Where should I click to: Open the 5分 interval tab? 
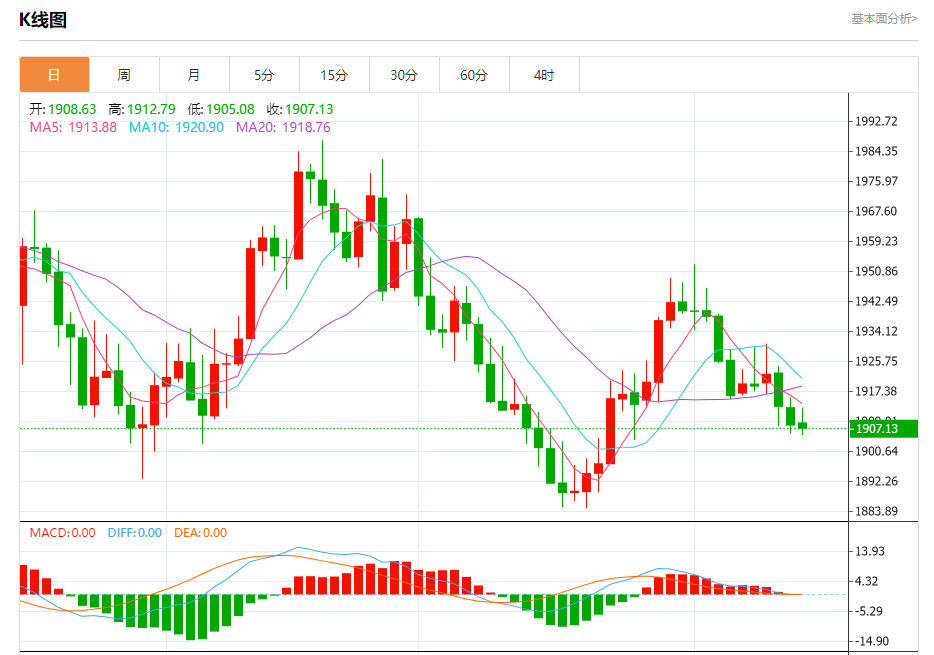tap(264, 75)
